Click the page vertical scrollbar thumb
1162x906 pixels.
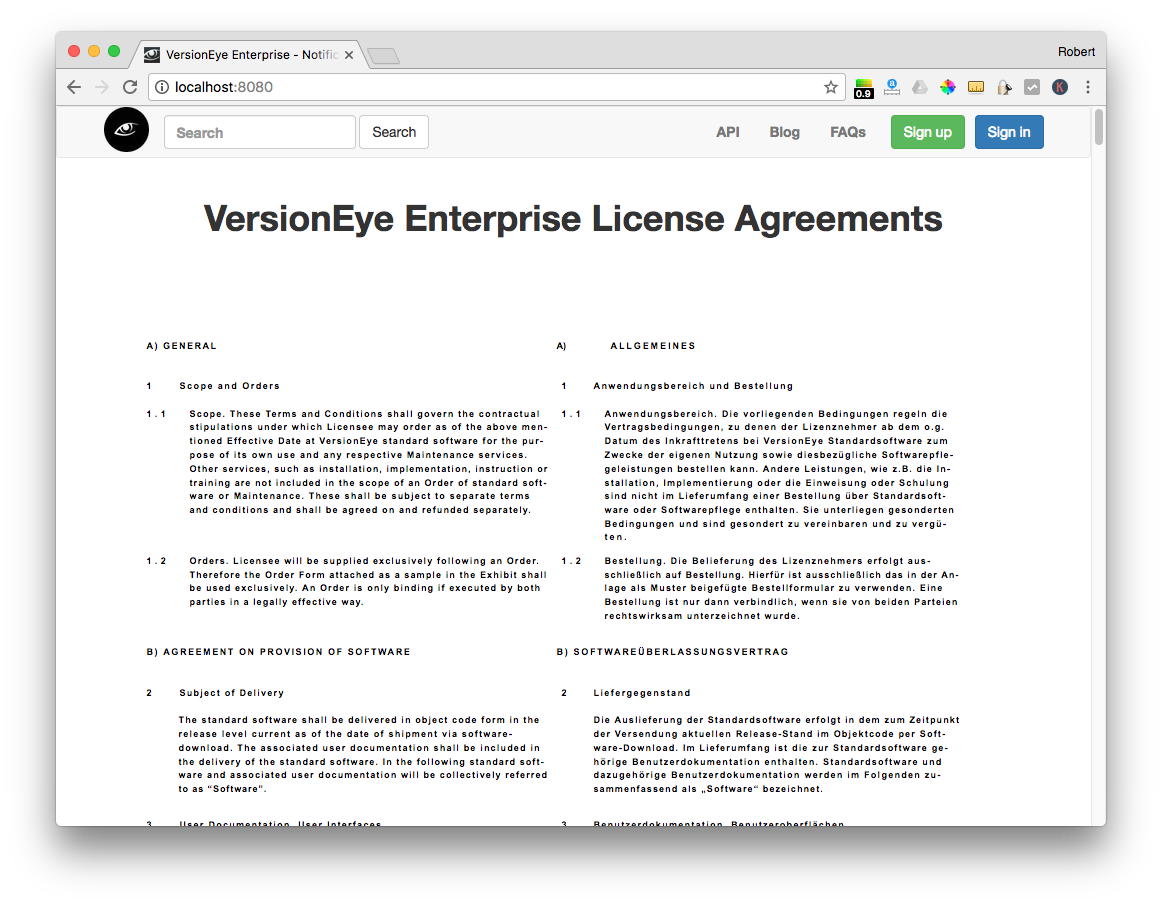click(1098, 127)
